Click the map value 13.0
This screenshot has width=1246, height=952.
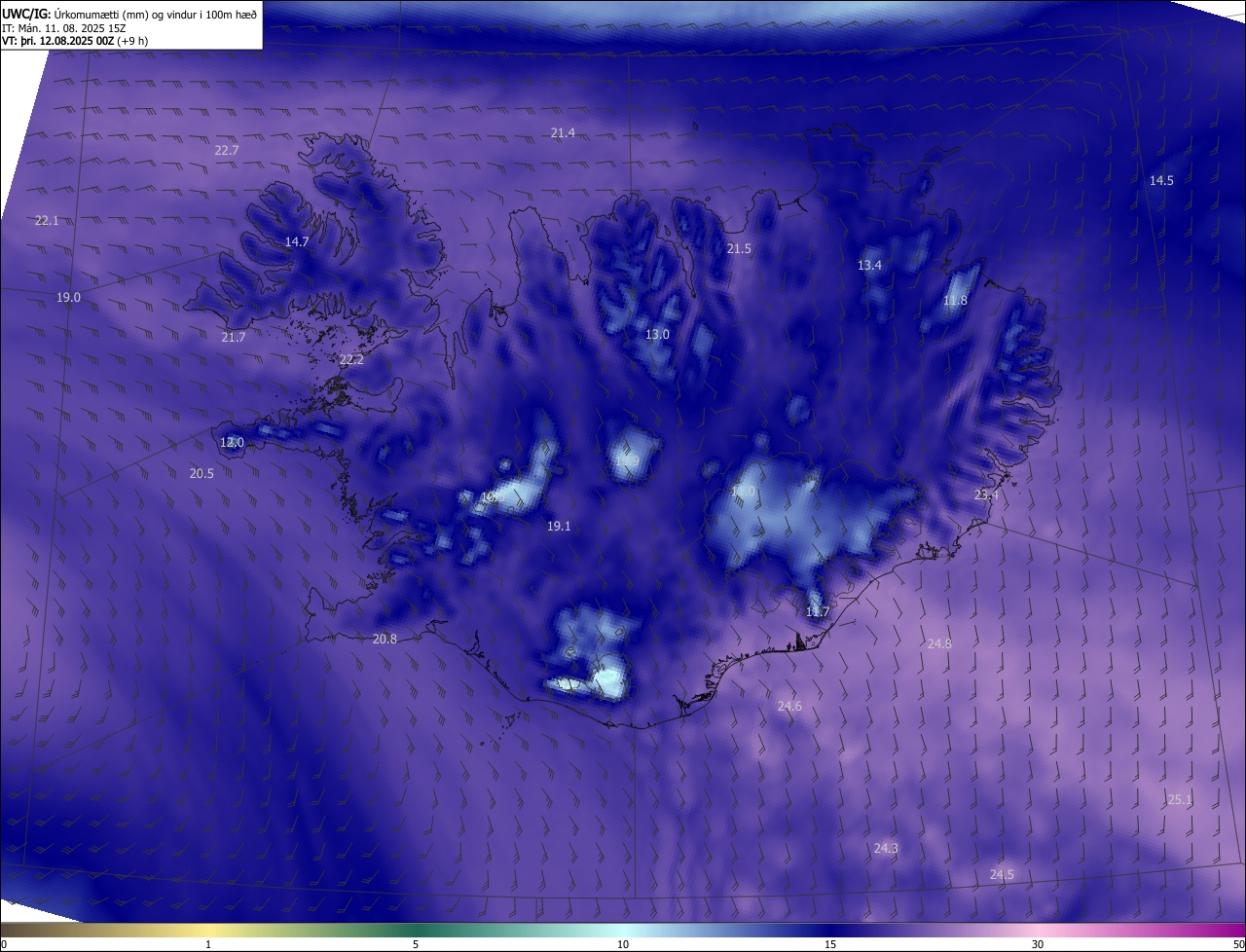[x=657, y=335]
